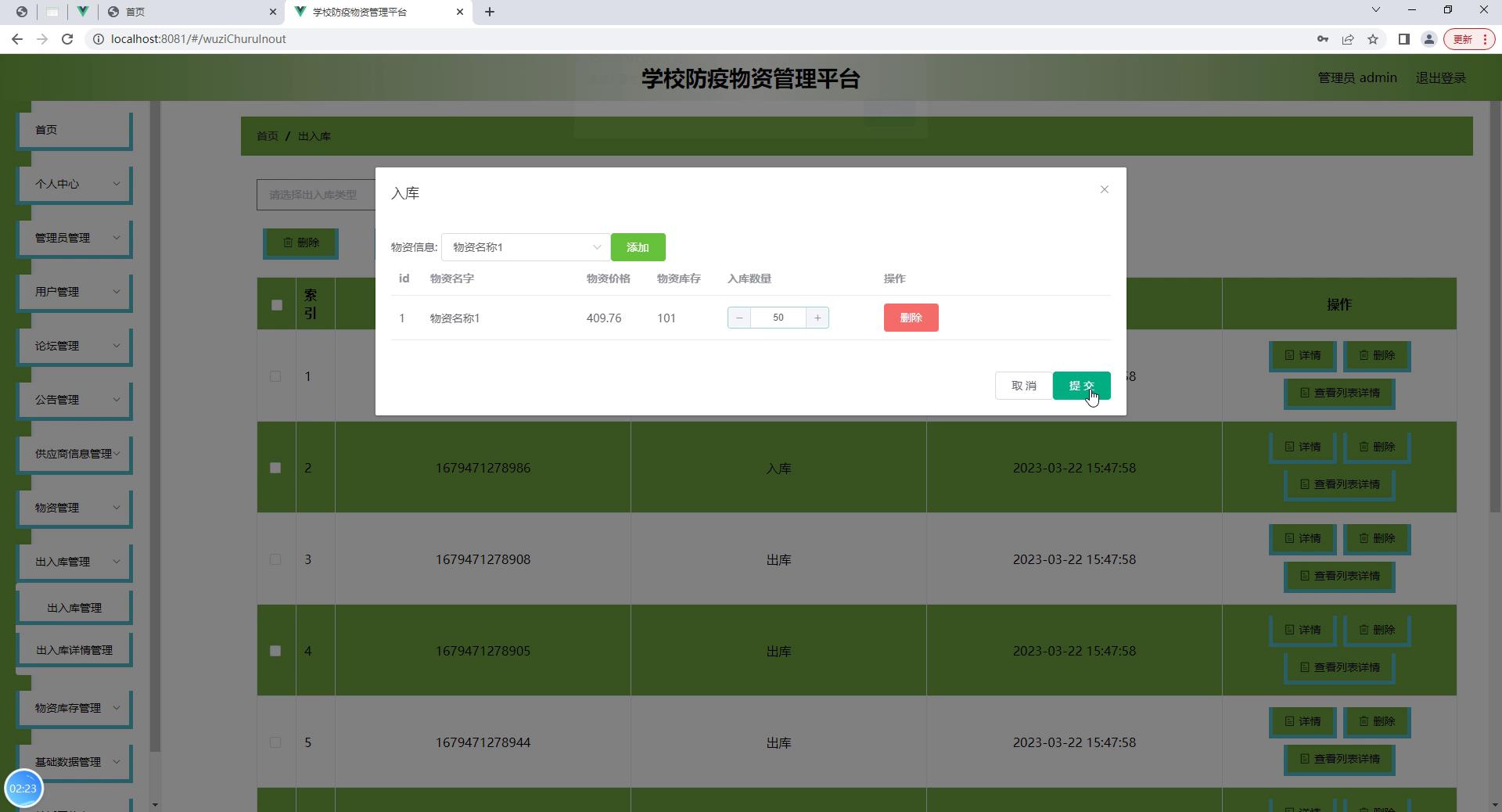Expand 物资管理 sidebar menu
The height and width of the screenshot is (812, 1502).
pyautogui.click(x=74, y=508)
